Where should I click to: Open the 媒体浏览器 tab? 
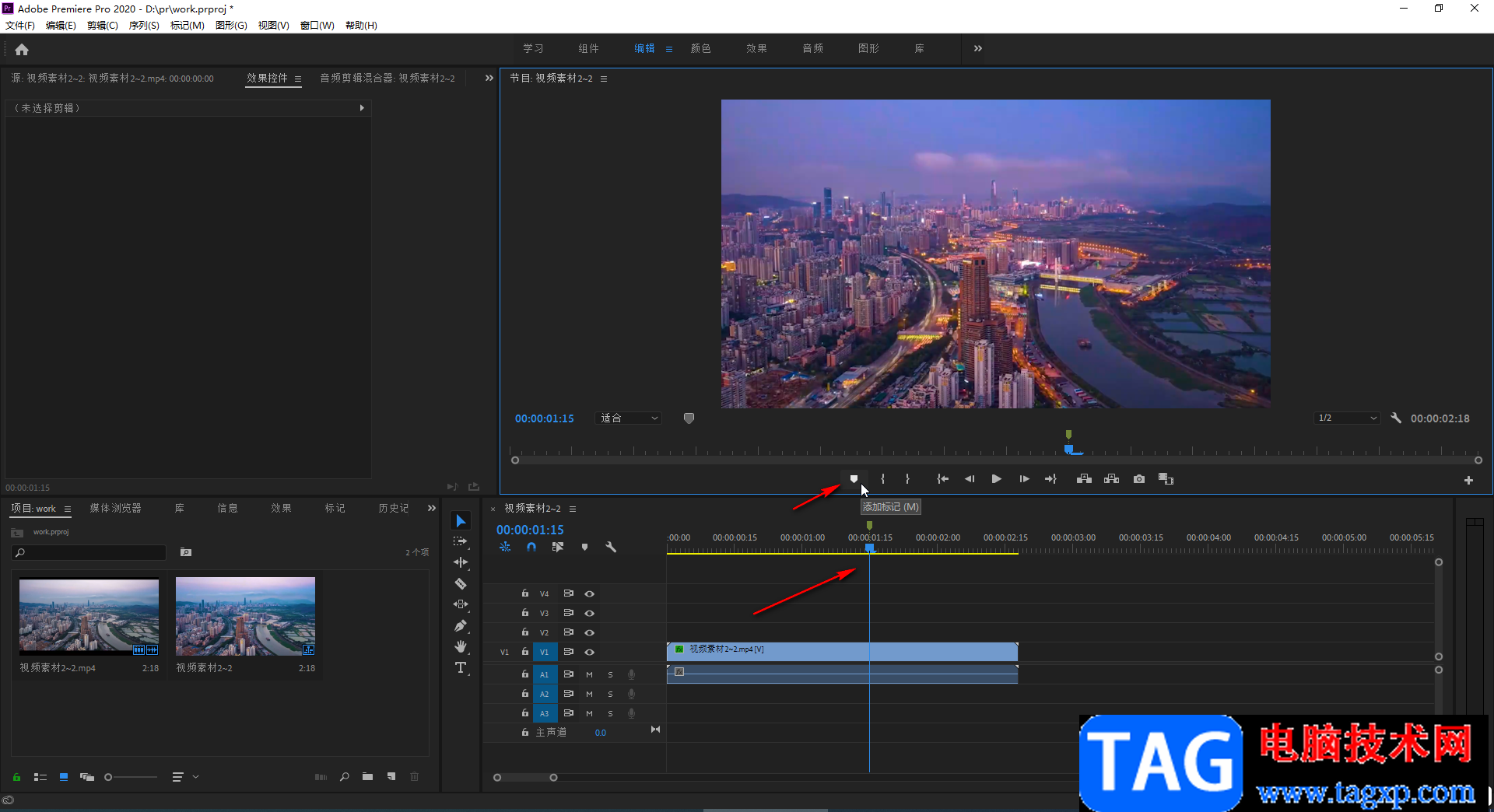coord(115,508)
